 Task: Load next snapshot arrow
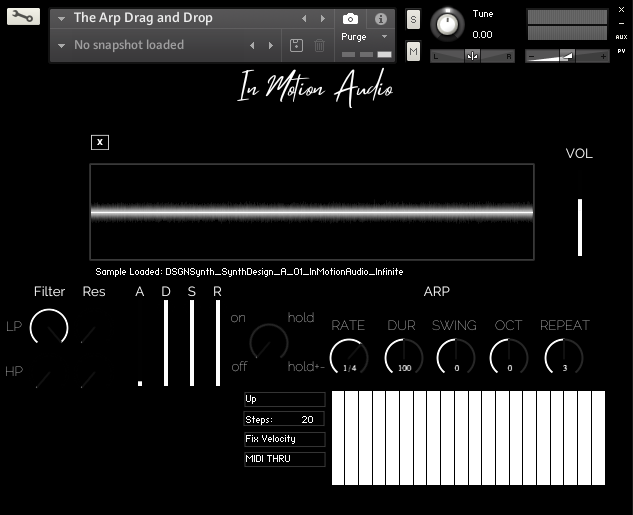(x=270, y=46)
